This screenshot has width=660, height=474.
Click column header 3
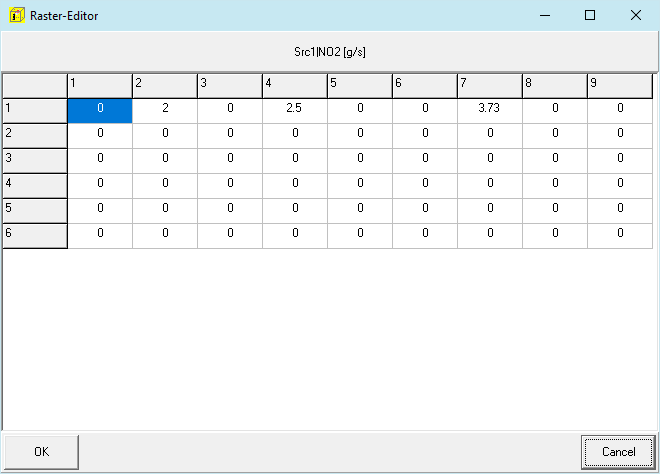click(x=230, y=86)
